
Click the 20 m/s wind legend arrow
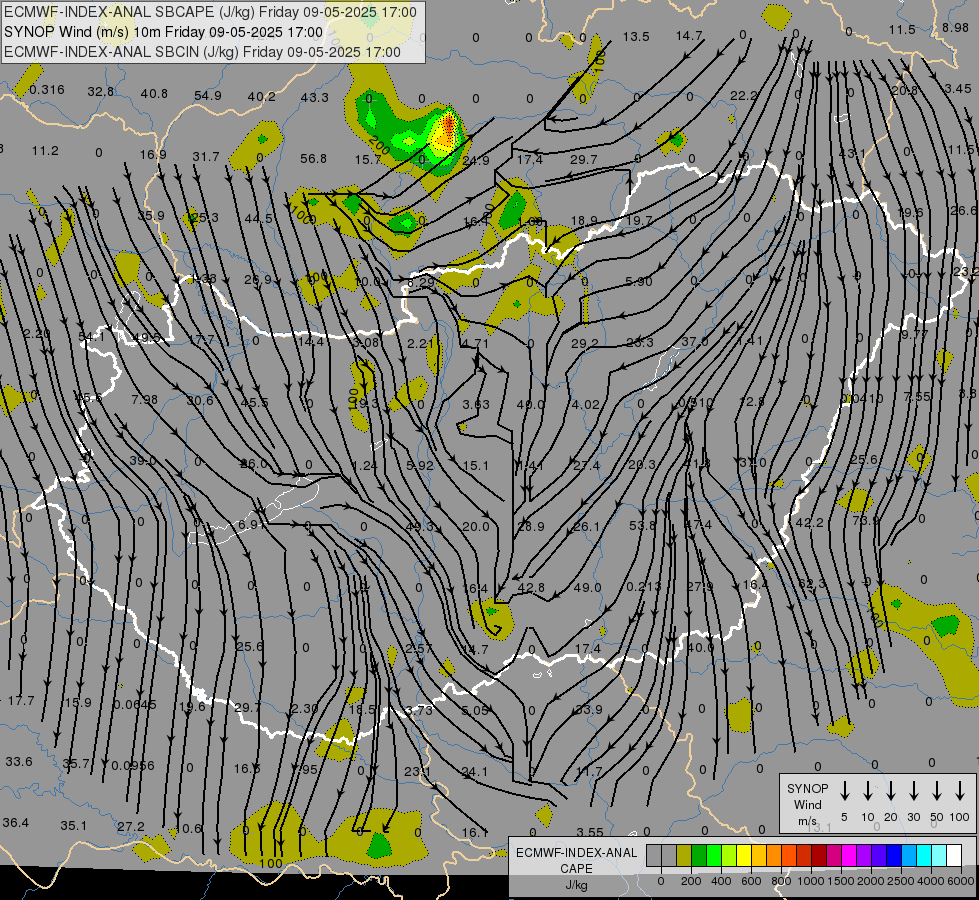891,791
